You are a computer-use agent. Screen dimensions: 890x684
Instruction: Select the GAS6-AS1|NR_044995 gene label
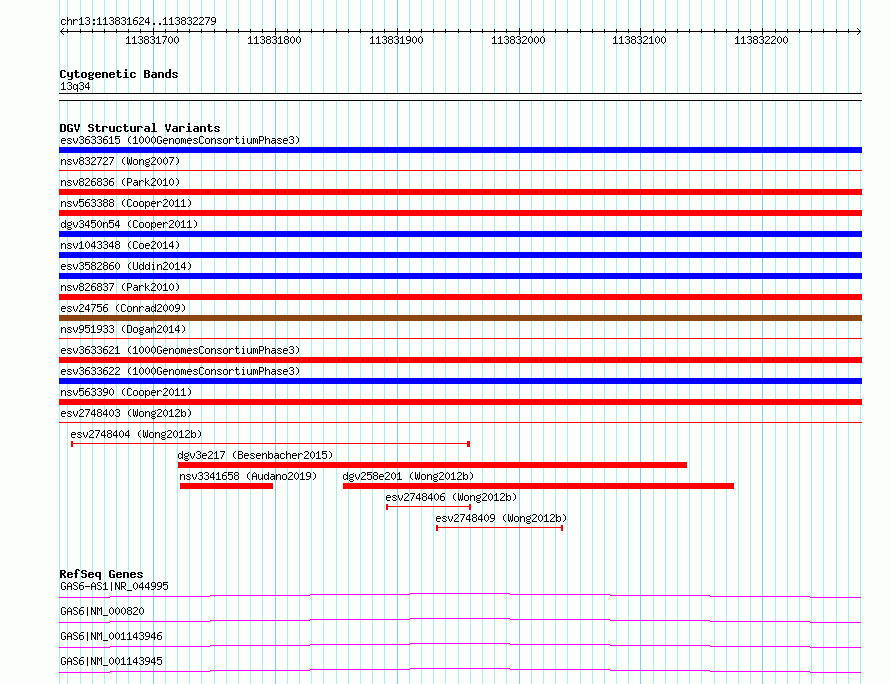pyautogui.click(x=114, y=586)
